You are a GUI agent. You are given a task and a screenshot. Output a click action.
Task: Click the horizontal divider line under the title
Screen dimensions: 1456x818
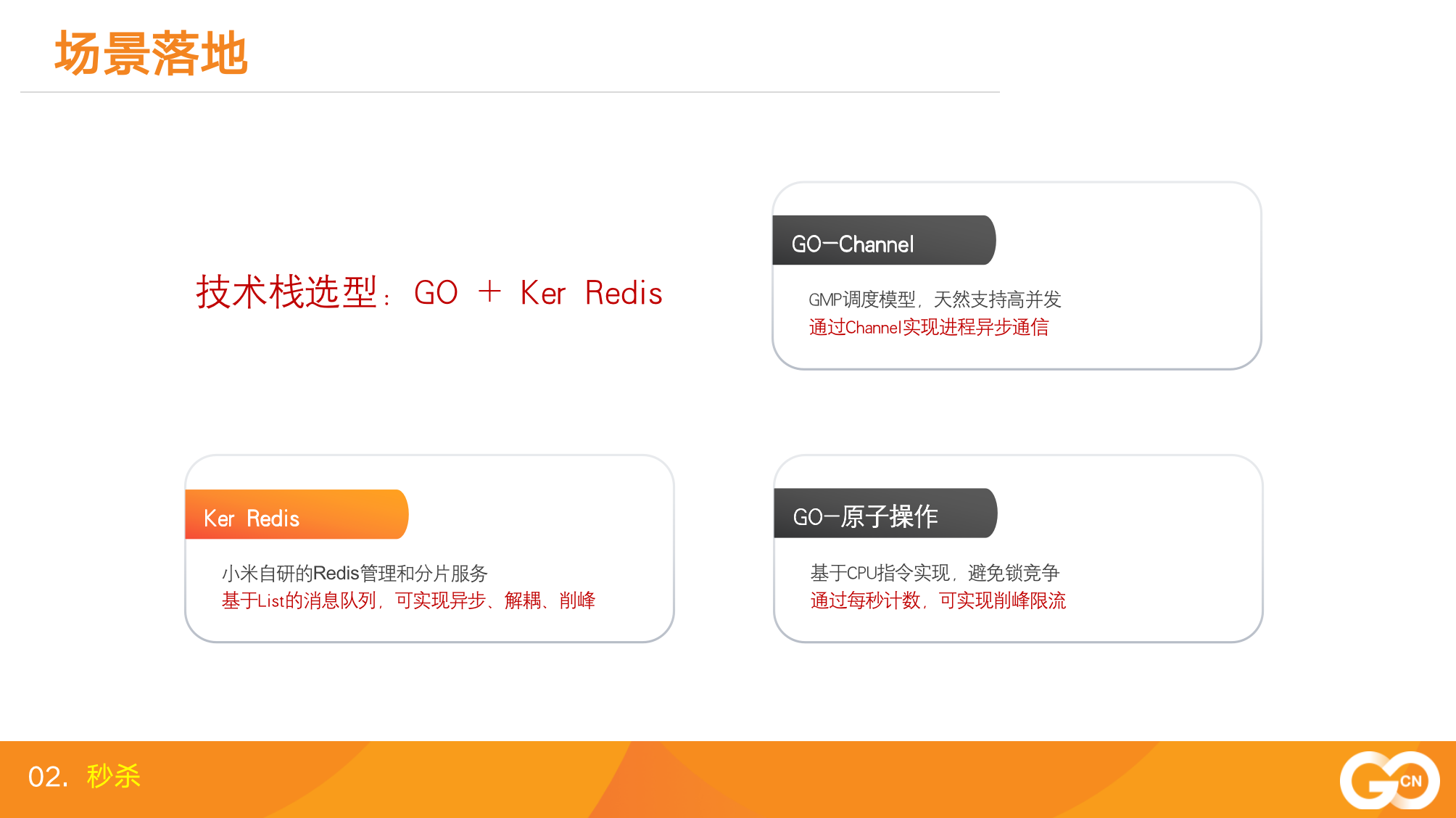[x=510, y=92]
